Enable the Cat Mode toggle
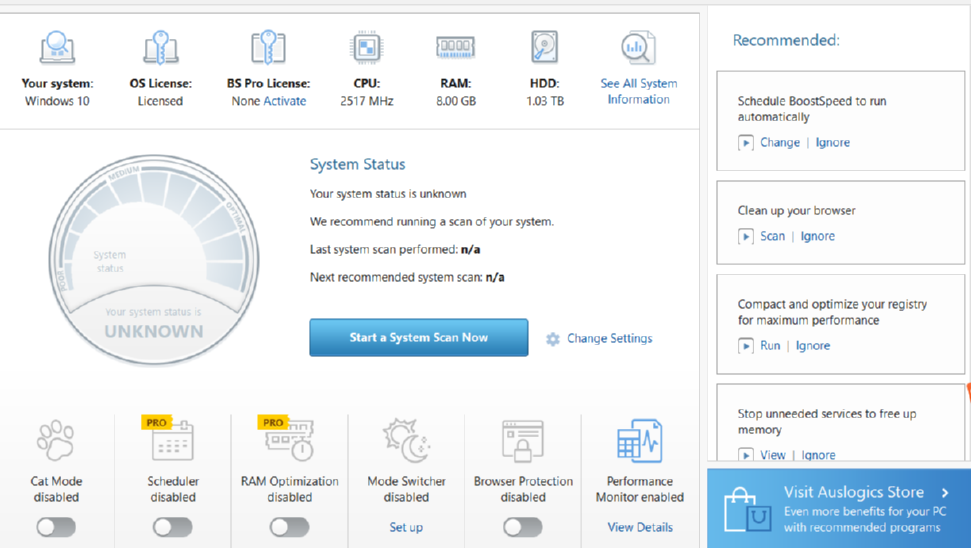Screen dimensions: 971x548 point(56,528)
